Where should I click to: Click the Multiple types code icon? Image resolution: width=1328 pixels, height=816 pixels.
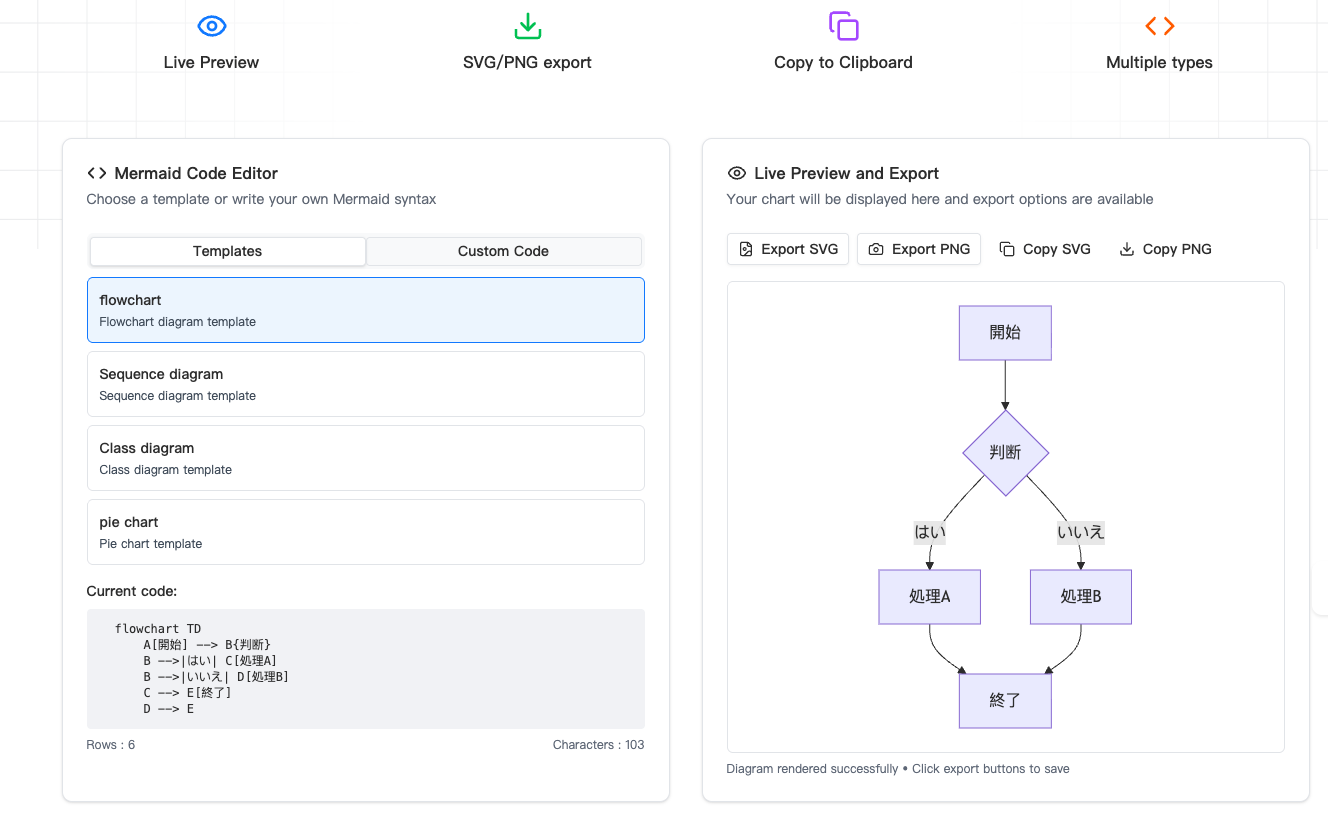tap(1159, 26)
